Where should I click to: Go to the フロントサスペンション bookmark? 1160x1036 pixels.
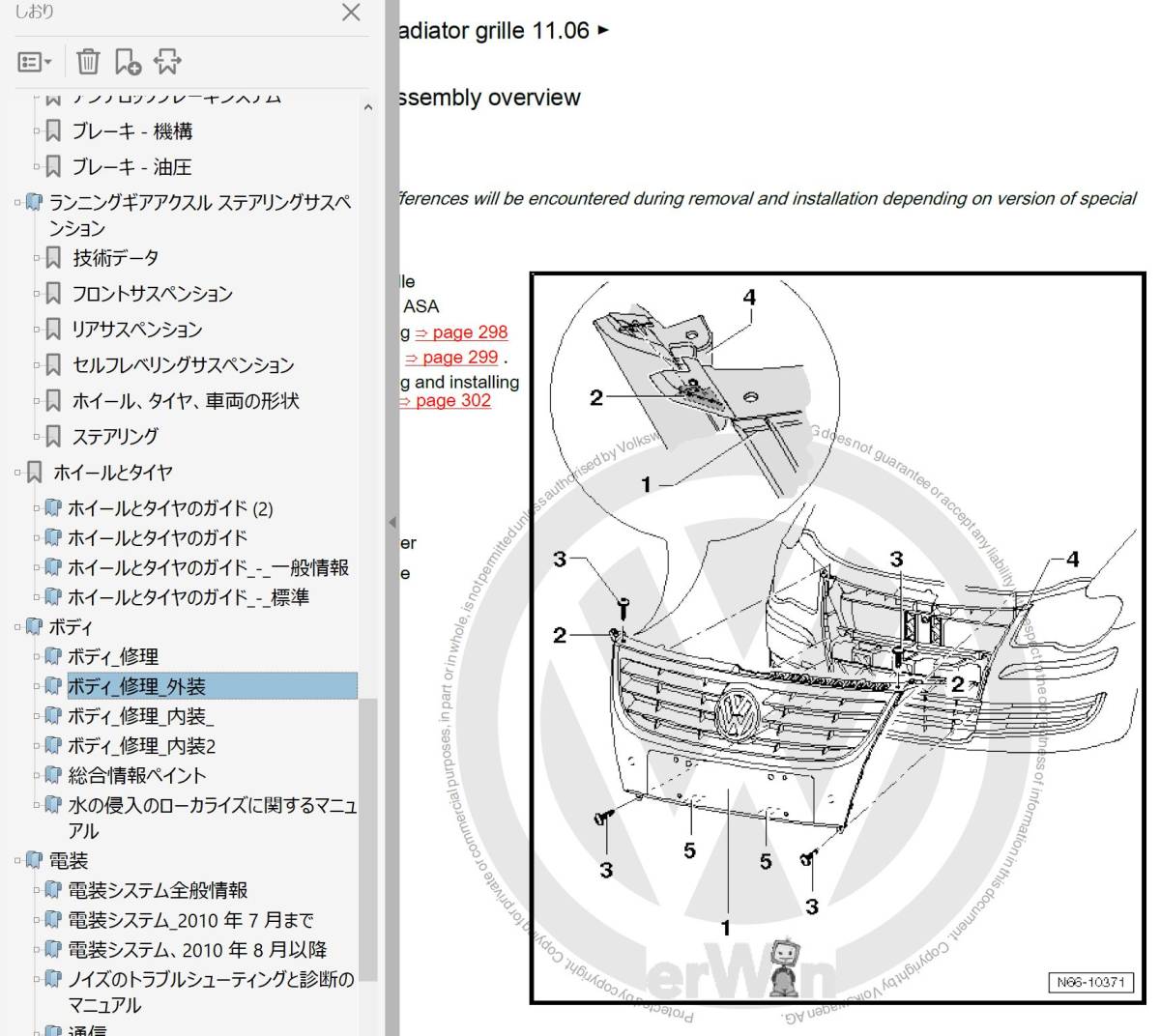[x=152, y=294]
